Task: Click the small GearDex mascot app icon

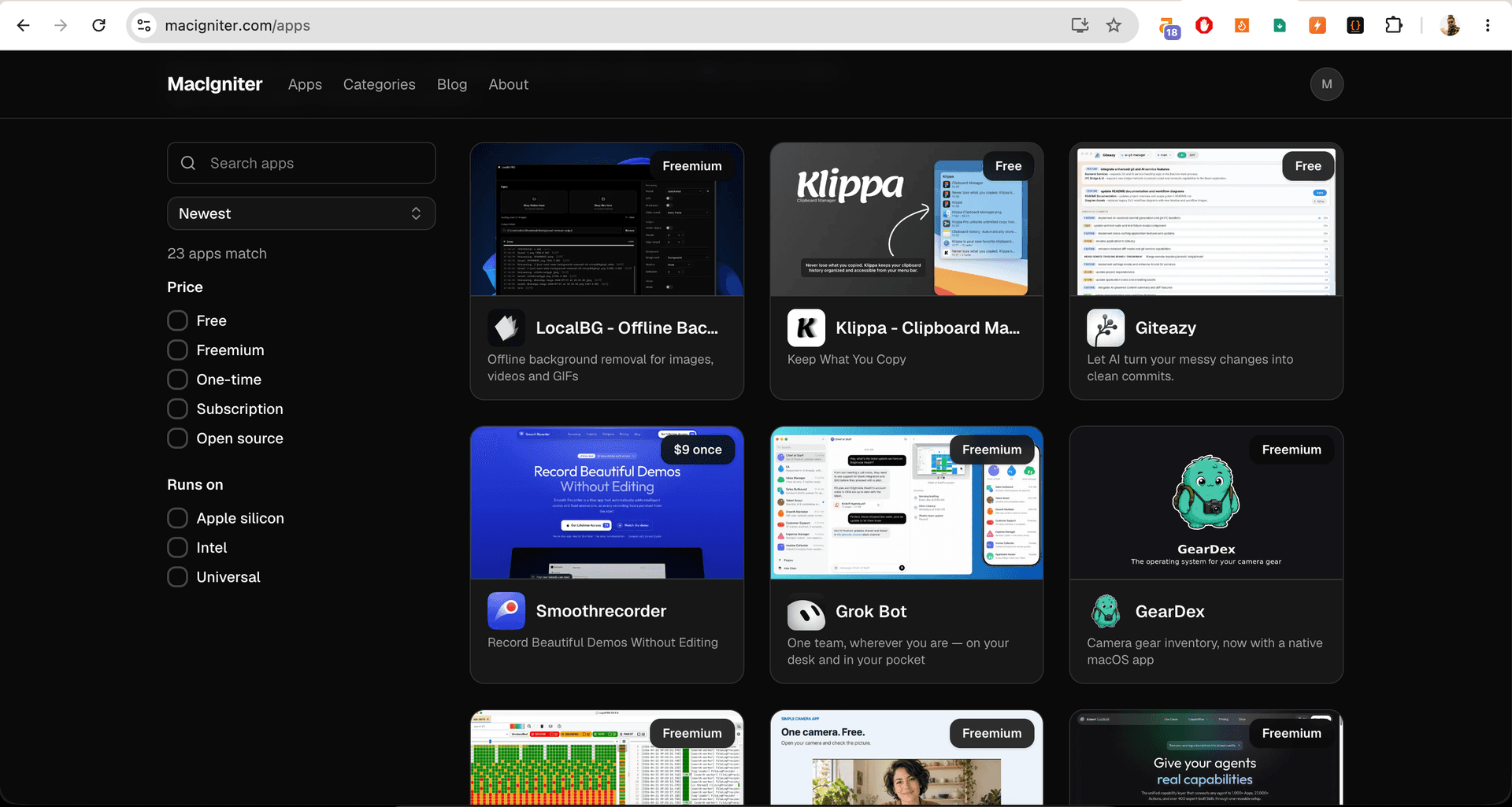Action: click(1106, 611)
